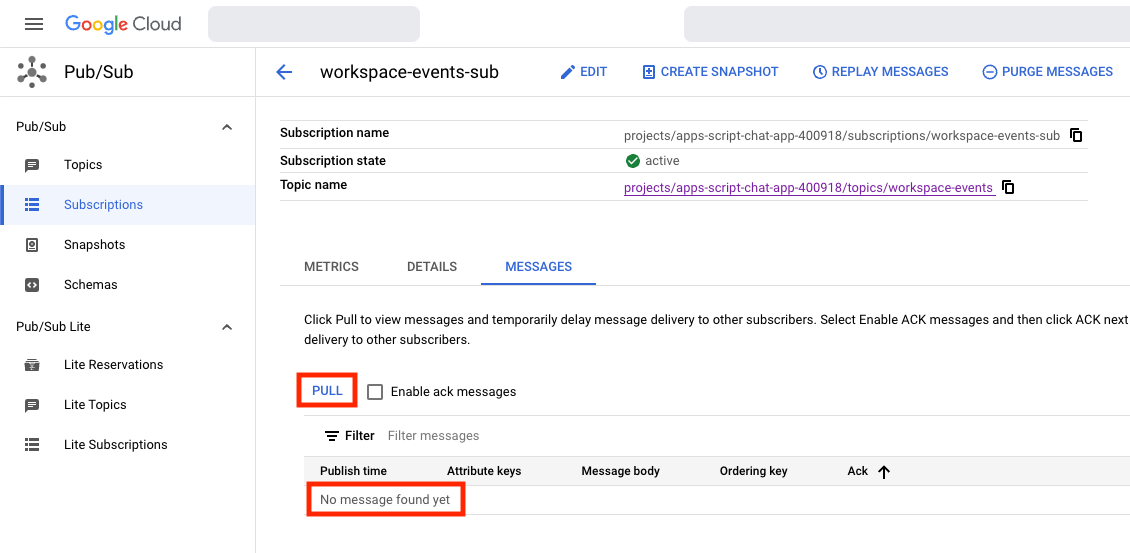
Task: Copy the topic name to clipboard
Action: click(x=1008, y=187)
